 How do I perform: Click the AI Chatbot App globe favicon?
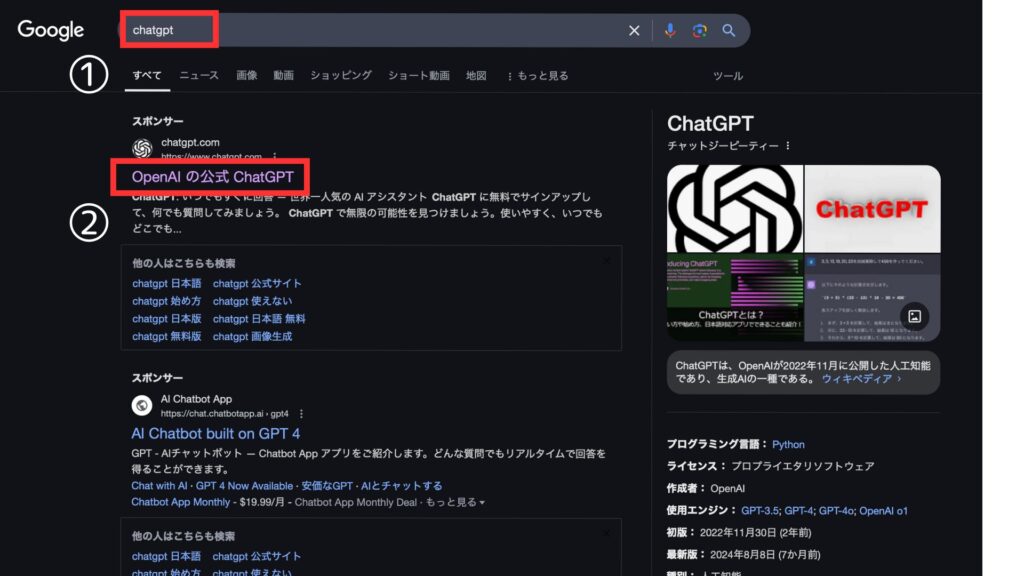point(142,406)
